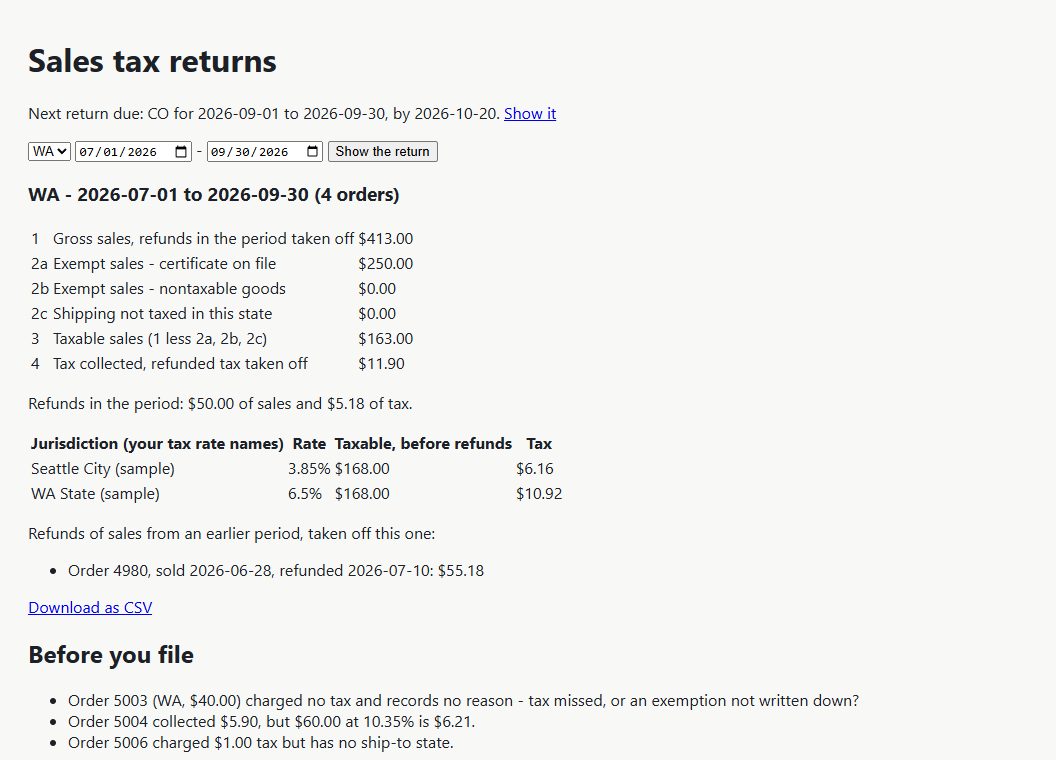This screenshot has height=760, width=1056.
Task: Click the Taxable sales $163.00 value
Action: [x=385, y=339]
